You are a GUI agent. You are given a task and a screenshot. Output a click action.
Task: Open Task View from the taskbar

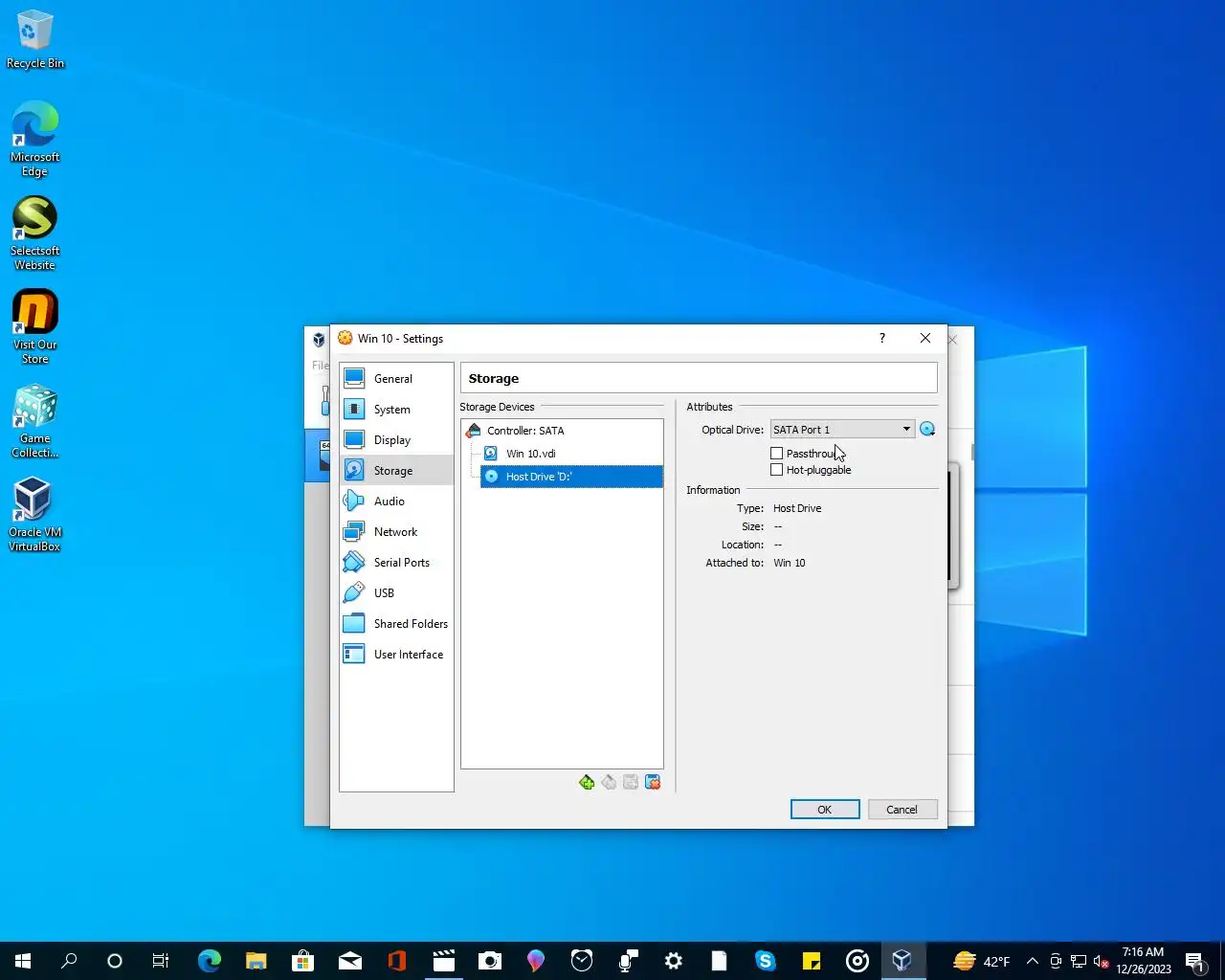[x=161, y=961]
